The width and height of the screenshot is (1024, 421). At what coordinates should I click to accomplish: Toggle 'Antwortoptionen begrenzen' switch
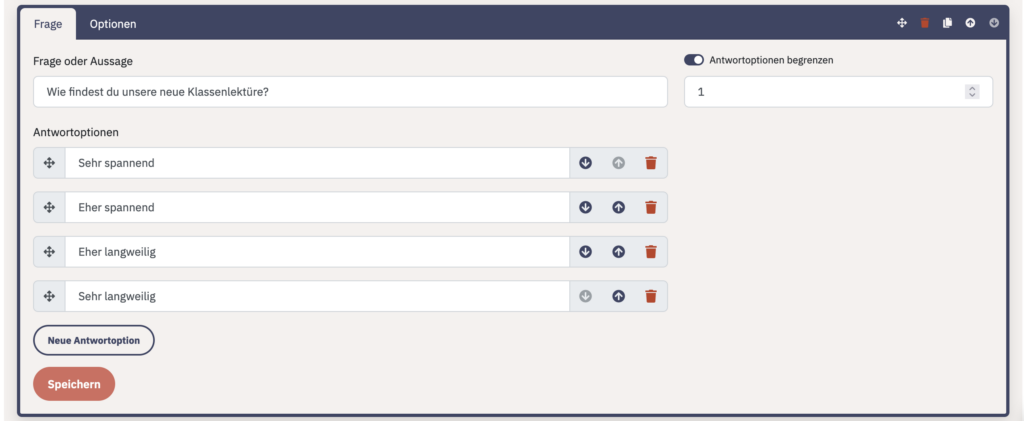click(x=694, y=60)
